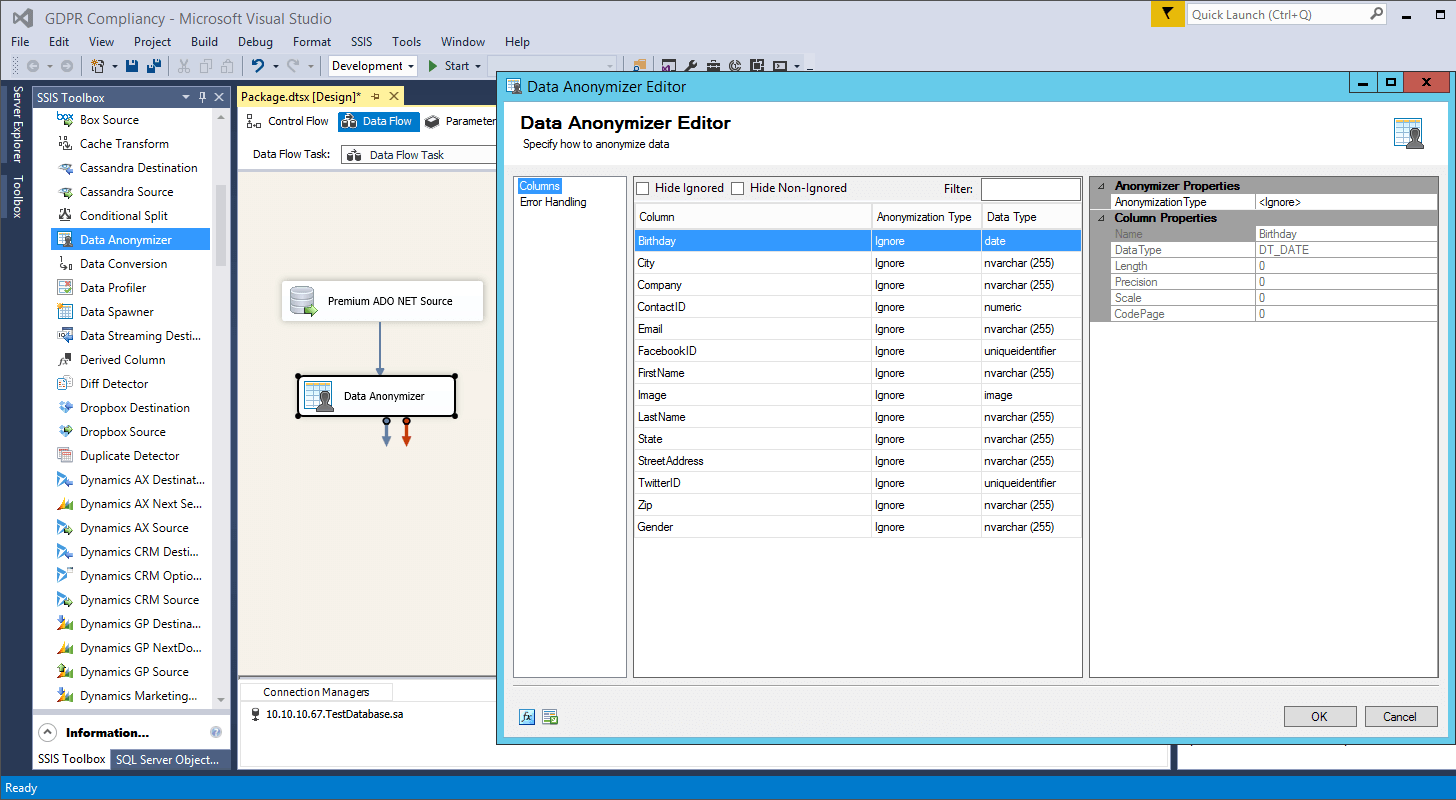Pin the SSIS Toolbox panel
The height and width of the screenshot is (800, 1456).
(203, 97)
